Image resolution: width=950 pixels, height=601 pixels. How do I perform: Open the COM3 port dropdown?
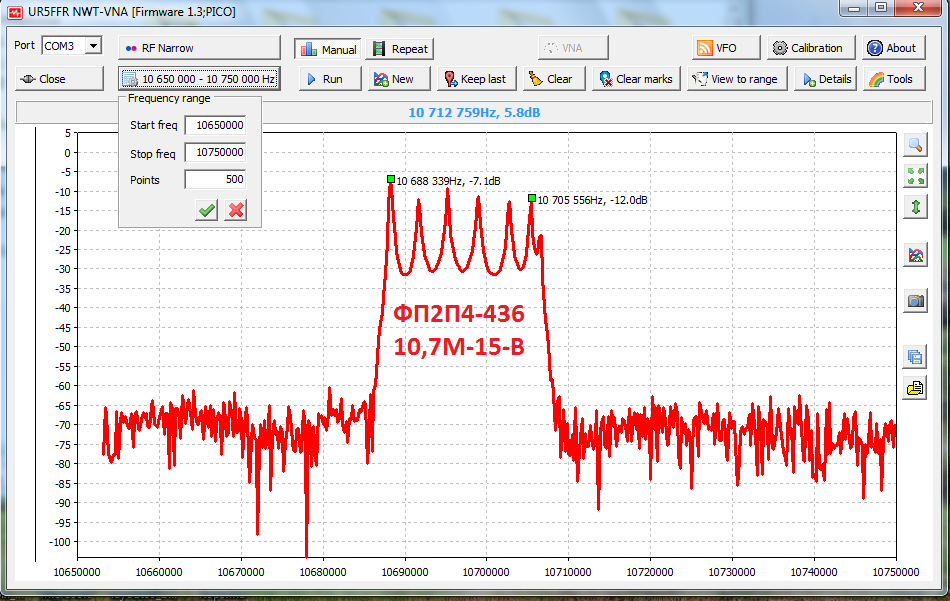click(x=93, y=46)
